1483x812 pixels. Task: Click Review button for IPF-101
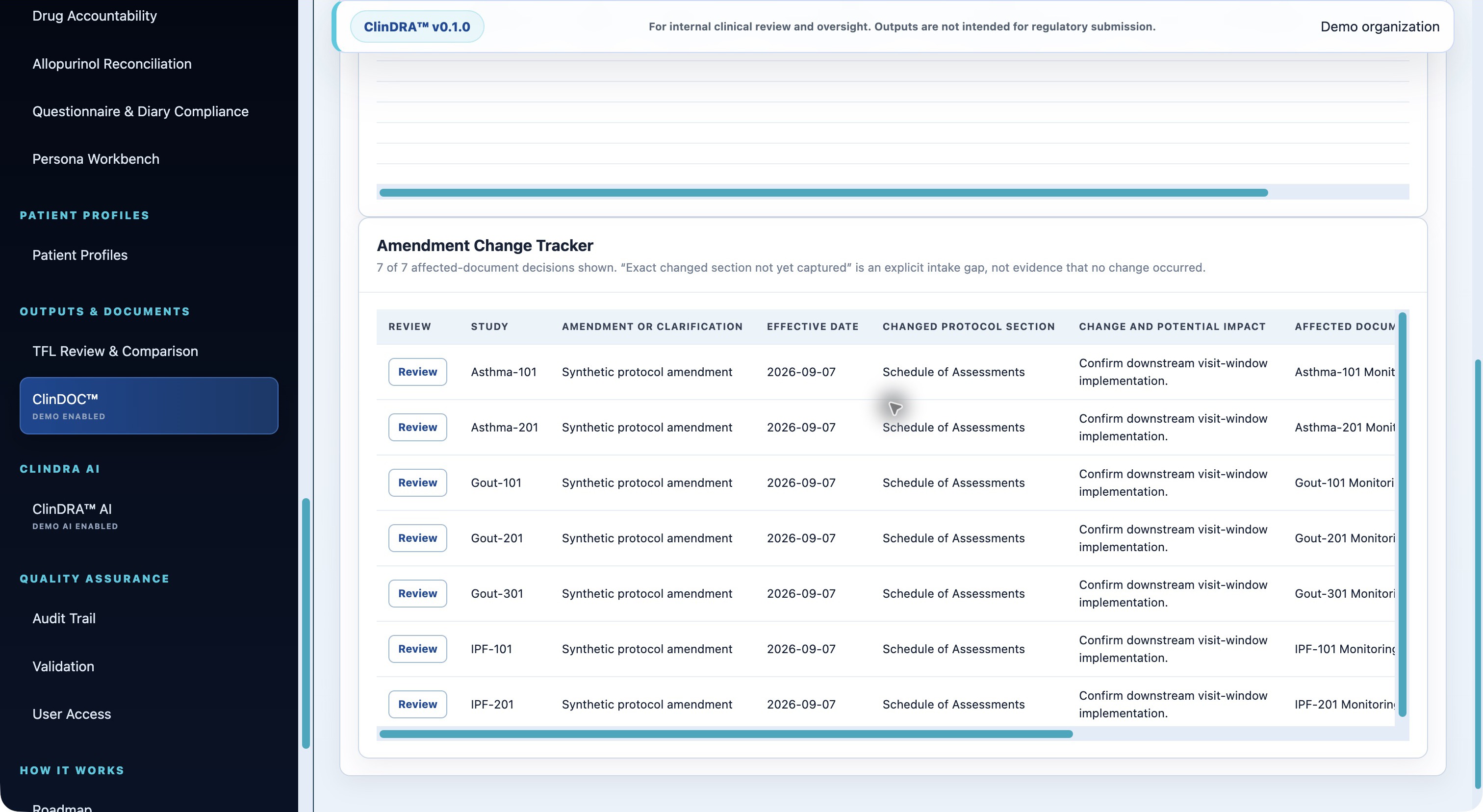click(x=417, y=649)
